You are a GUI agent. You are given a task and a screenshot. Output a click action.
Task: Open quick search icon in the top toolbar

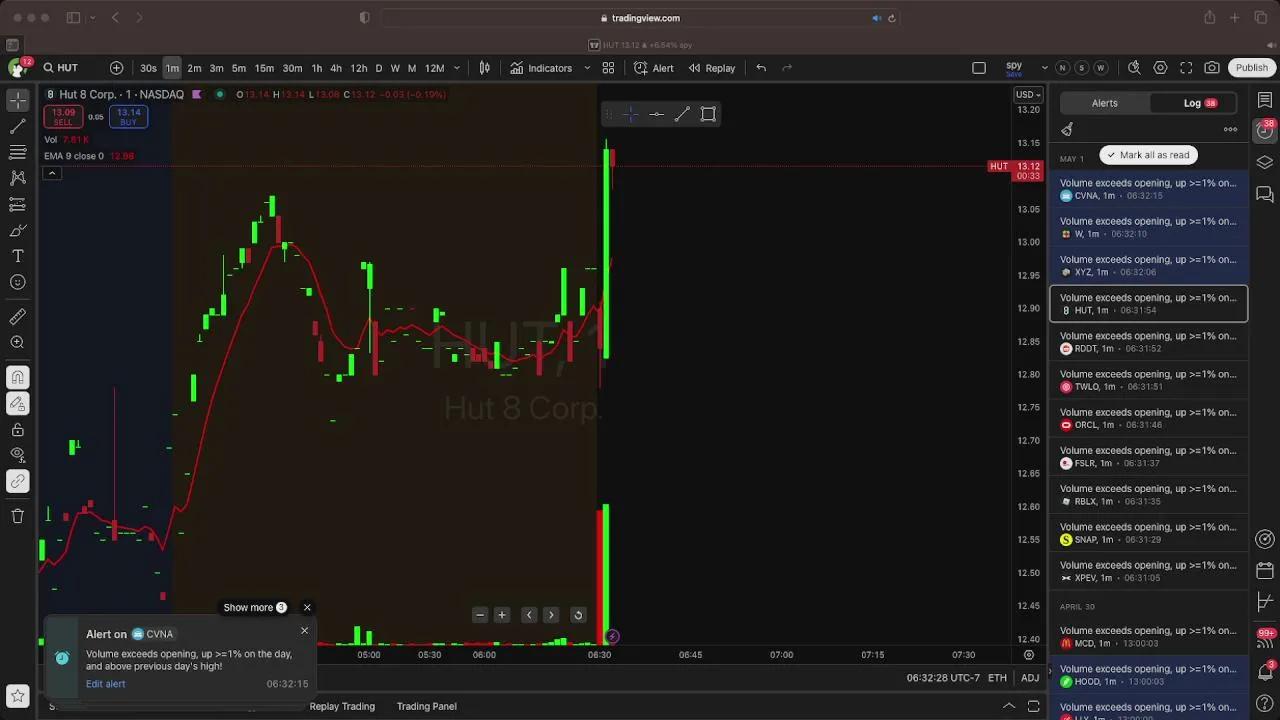click(x=1134, y=68)
